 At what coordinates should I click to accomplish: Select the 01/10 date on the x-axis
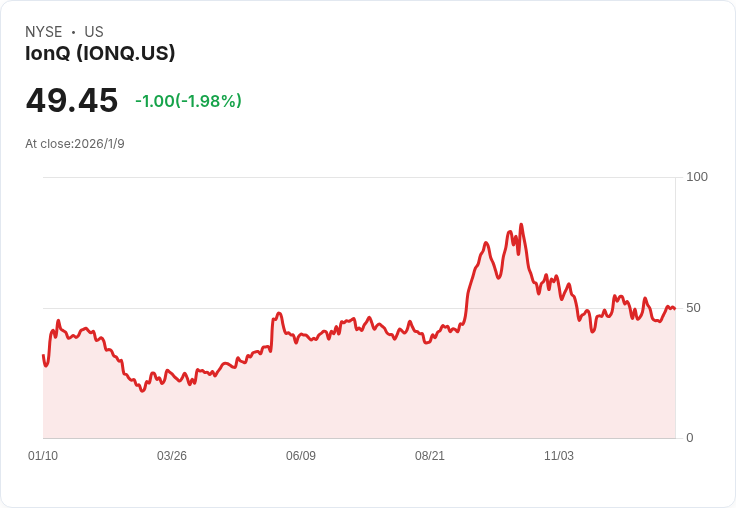coord(43,456)
